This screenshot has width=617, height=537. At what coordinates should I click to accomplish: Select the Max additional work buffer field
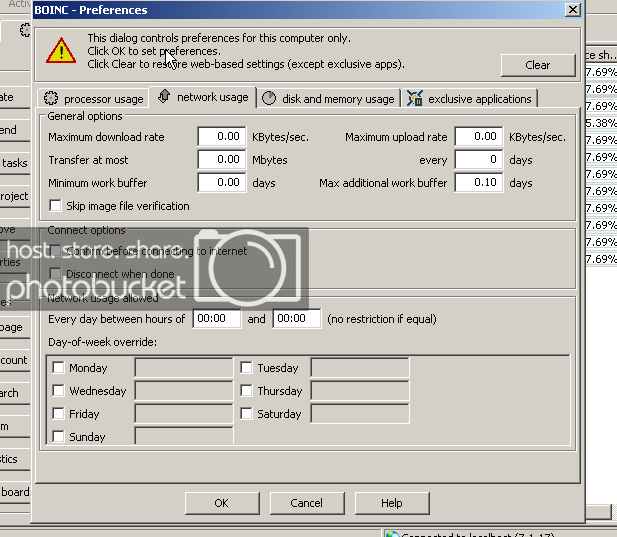click(x=478, y=183)
